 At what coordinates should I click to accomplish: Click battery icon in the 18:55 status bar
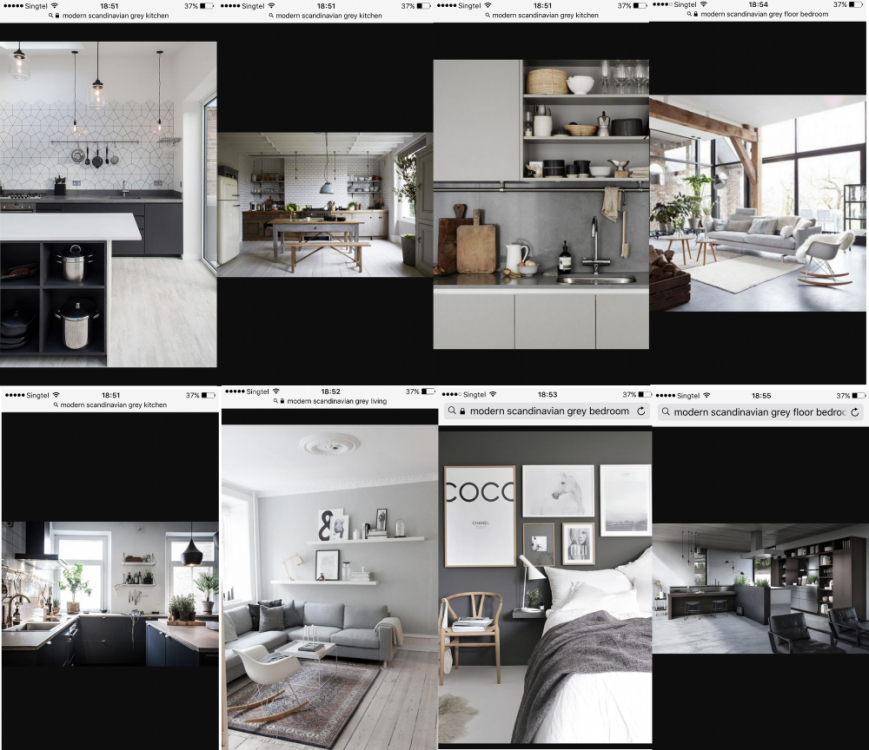pyautogui.click(x=859, y=396)
